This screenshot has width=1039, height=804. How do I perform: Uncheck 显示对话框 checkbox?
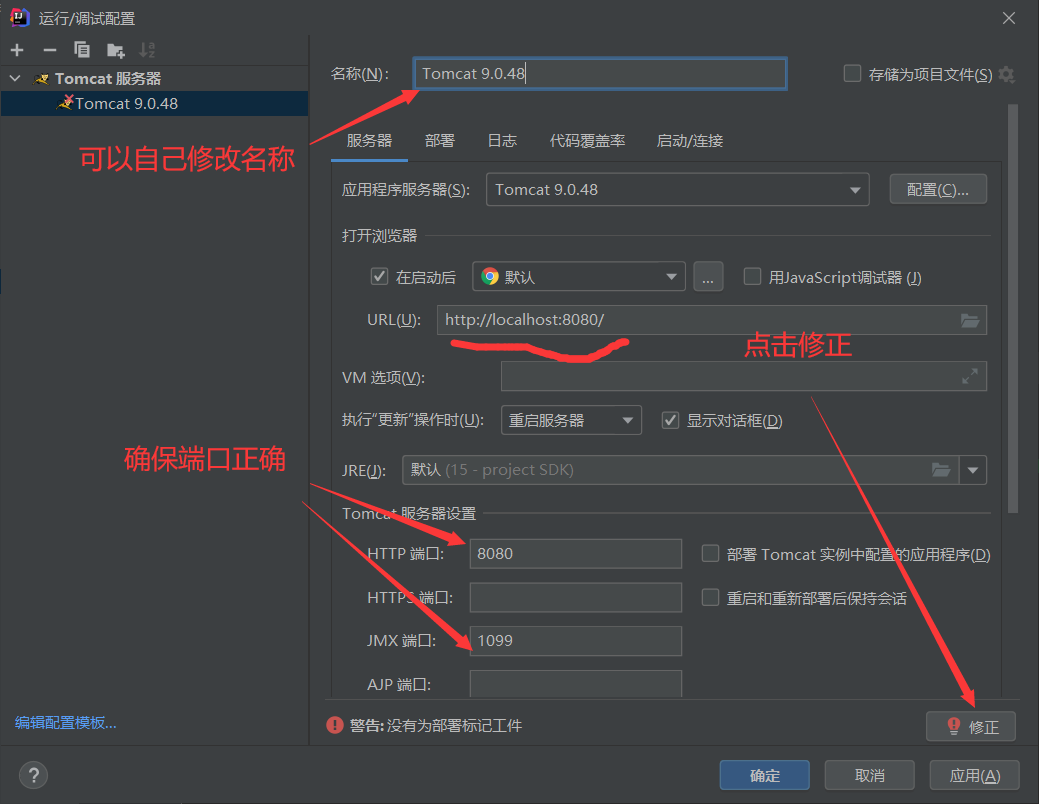pyautogui.click(x=671, y=420)
